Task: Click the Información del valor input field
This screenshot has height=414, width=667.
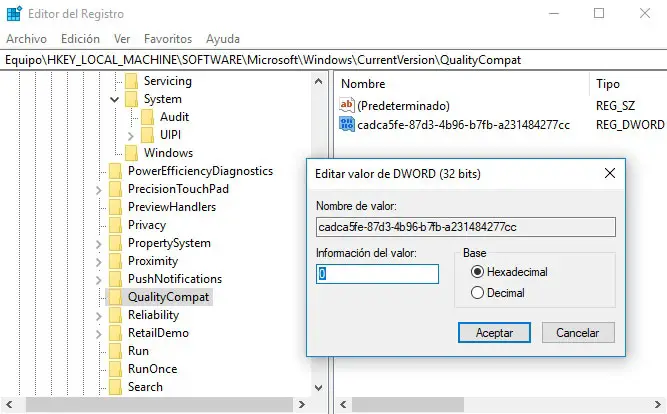Action: [x=378, y=273]
